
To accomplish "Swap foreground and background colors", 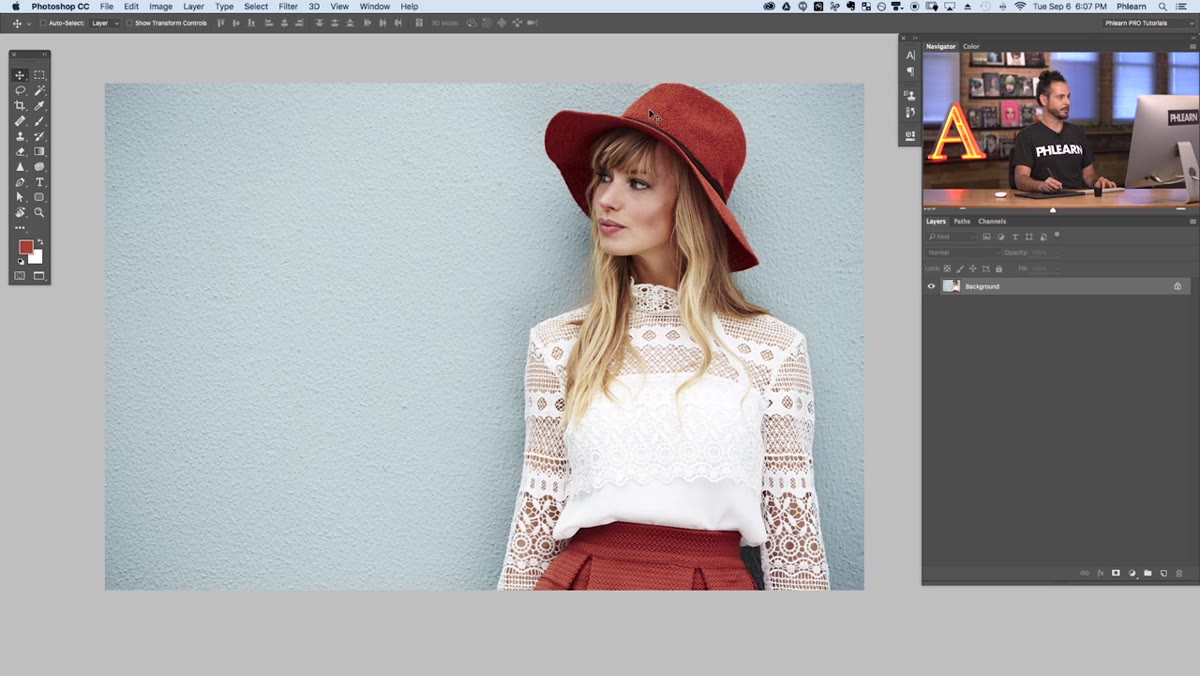I will pos(40,241).
